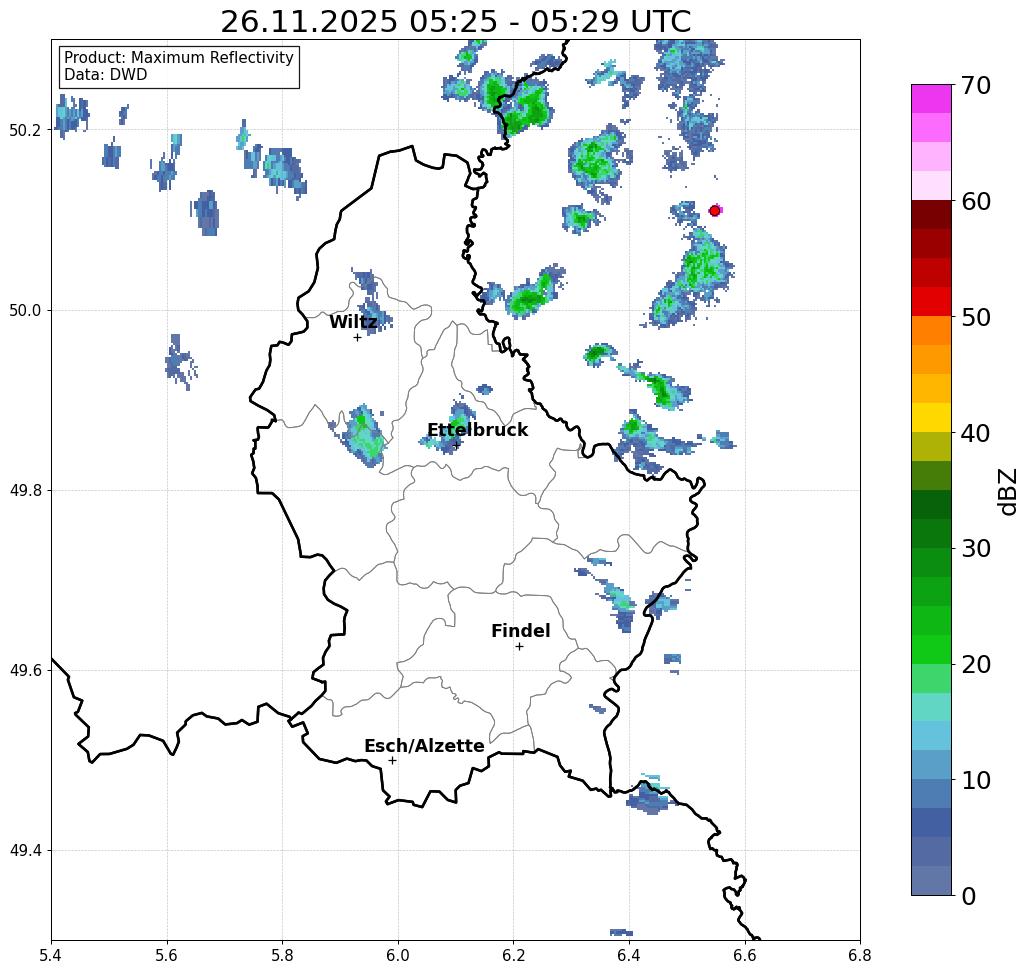The image size is (1029, 973).
Task: Click the Esch/Alzette city label
Action: click(x=424, y=746)
